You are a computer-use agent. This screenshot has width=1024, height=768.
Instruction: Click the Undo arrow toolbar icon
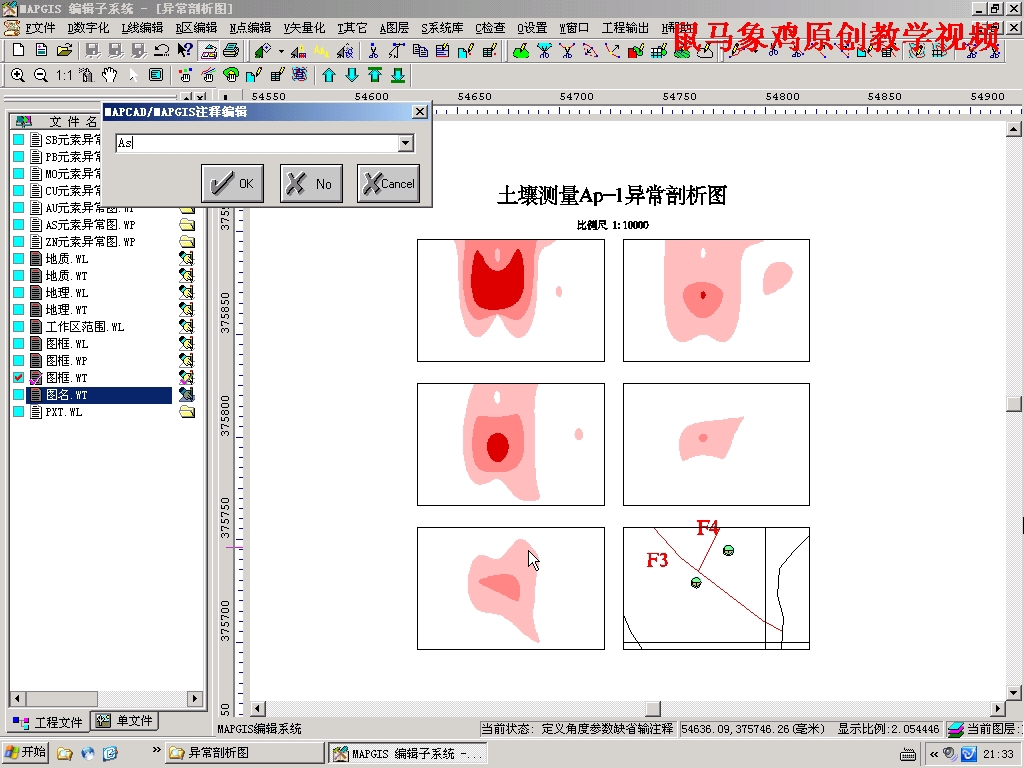click(161, 50)
